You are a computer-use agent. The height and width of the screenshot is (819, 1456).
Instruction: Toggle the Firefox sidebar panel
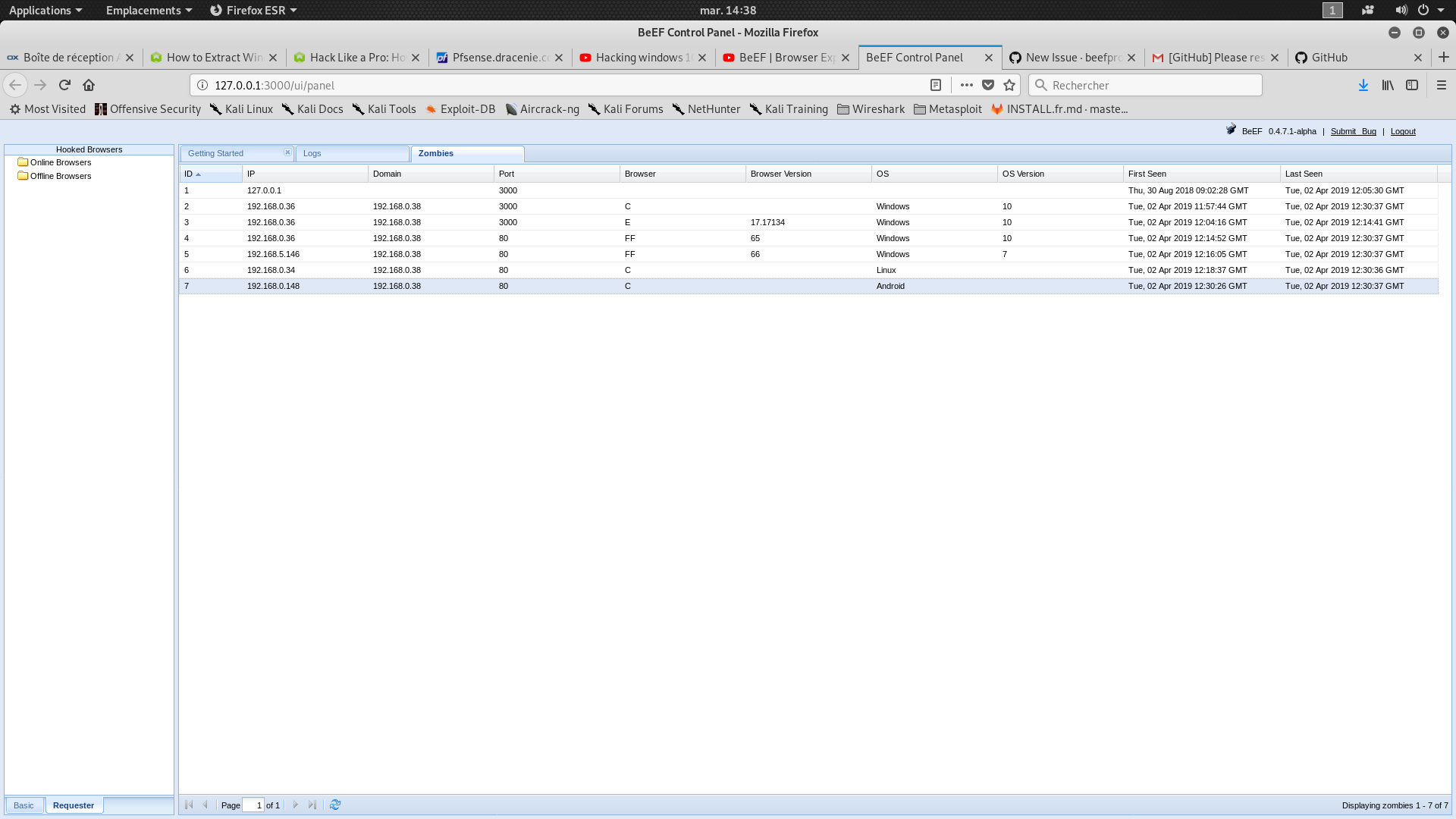[x=1412, y=85]
